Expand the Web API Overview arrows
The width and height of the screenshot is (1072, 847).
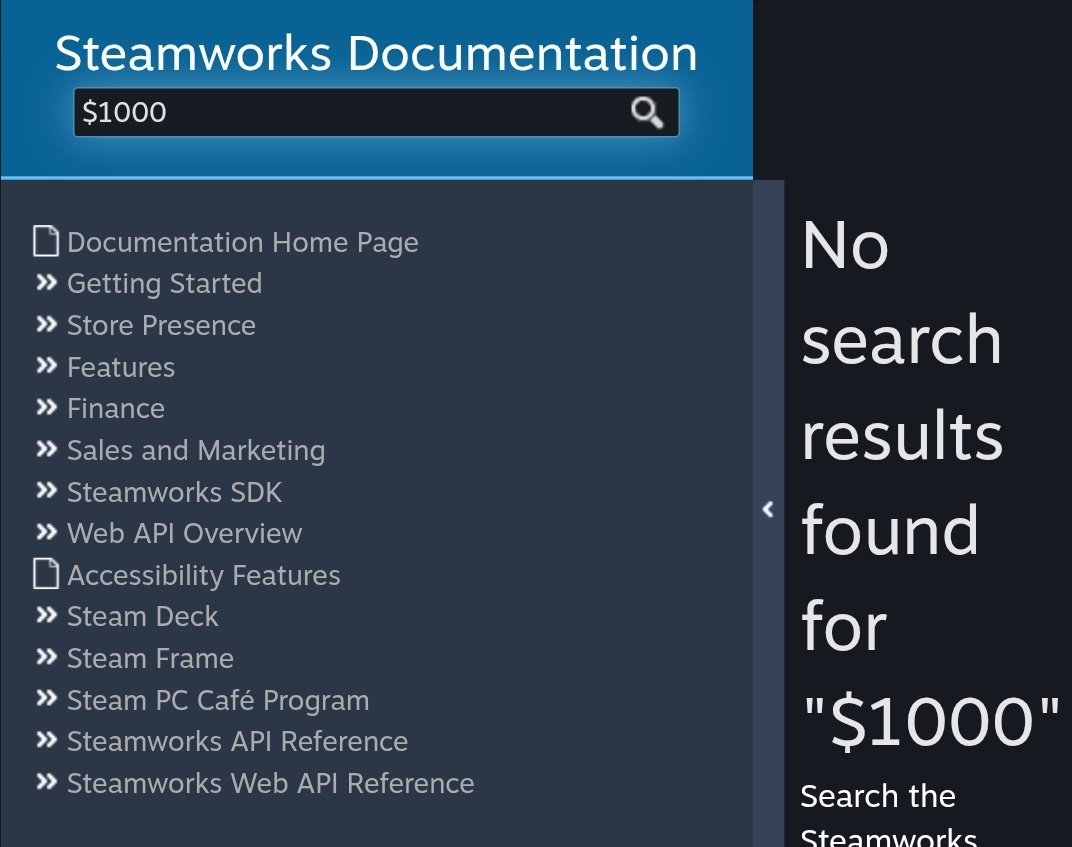pyautogui.click(x=46, y=532)
